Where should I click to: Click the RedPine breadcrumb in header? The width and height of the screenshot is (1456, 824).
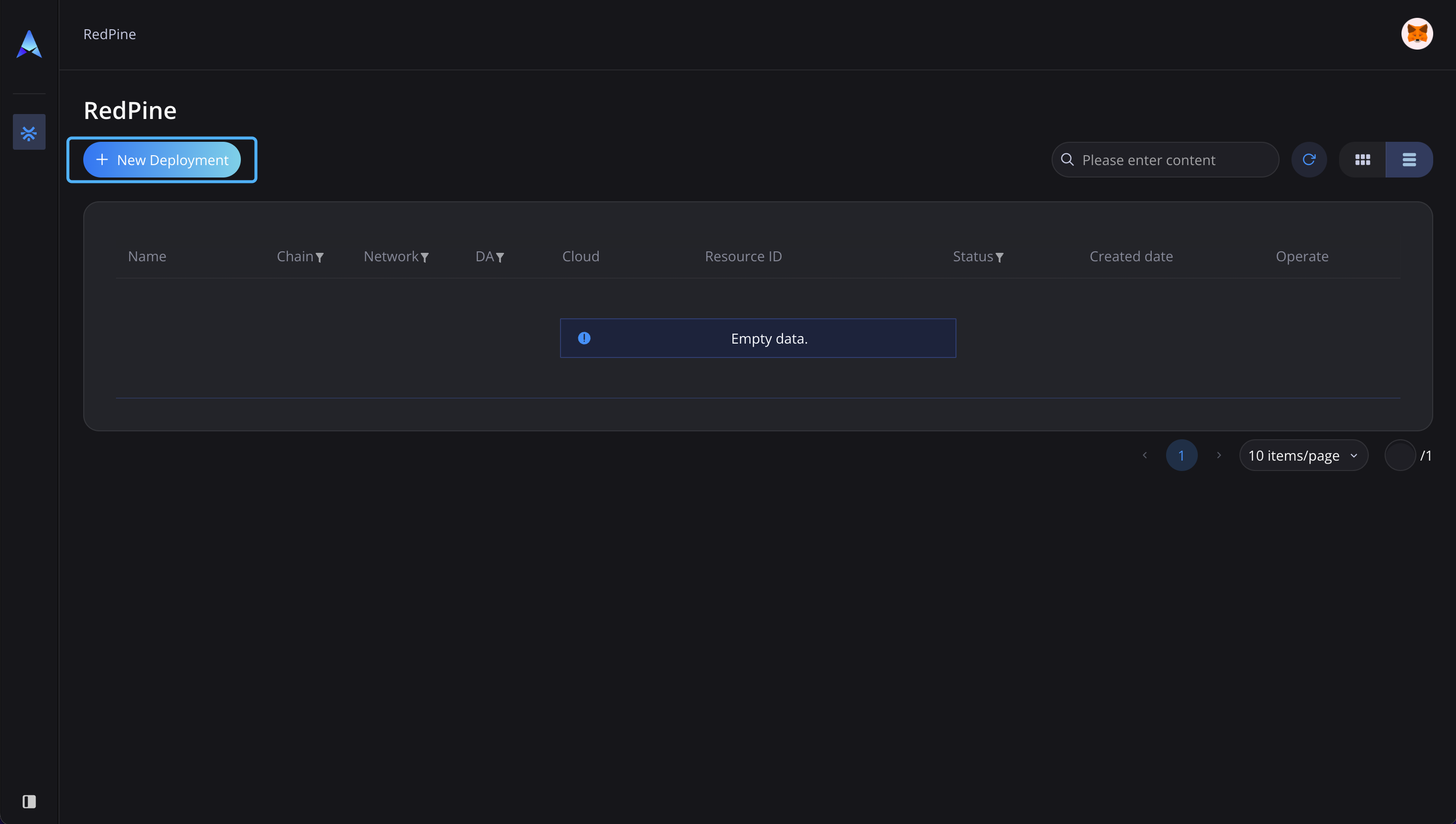(110, 34)
